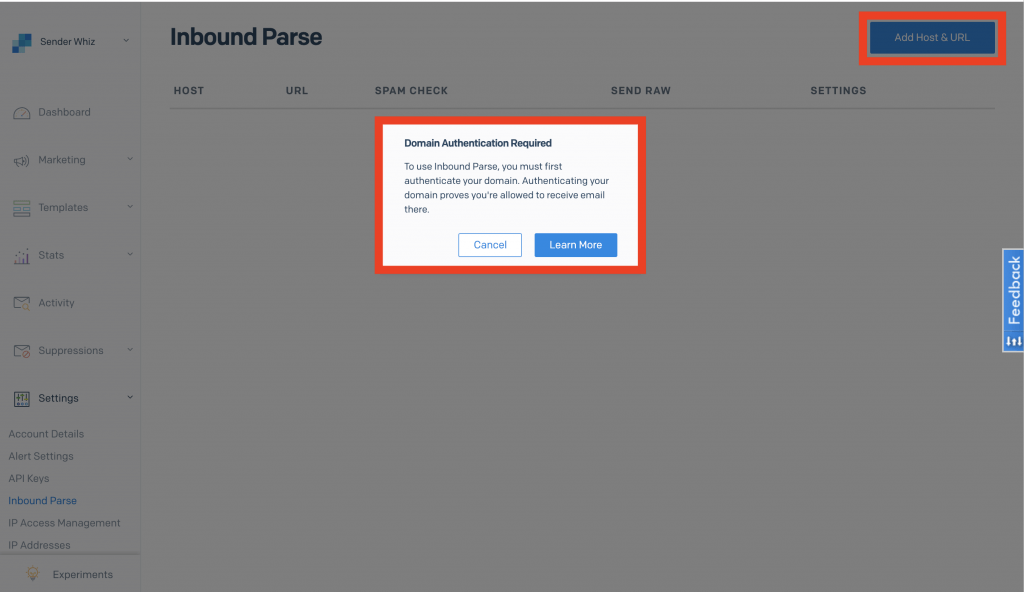Expand the Marketing menu chevron
The image size is (1024, 592).
[130, 159]
